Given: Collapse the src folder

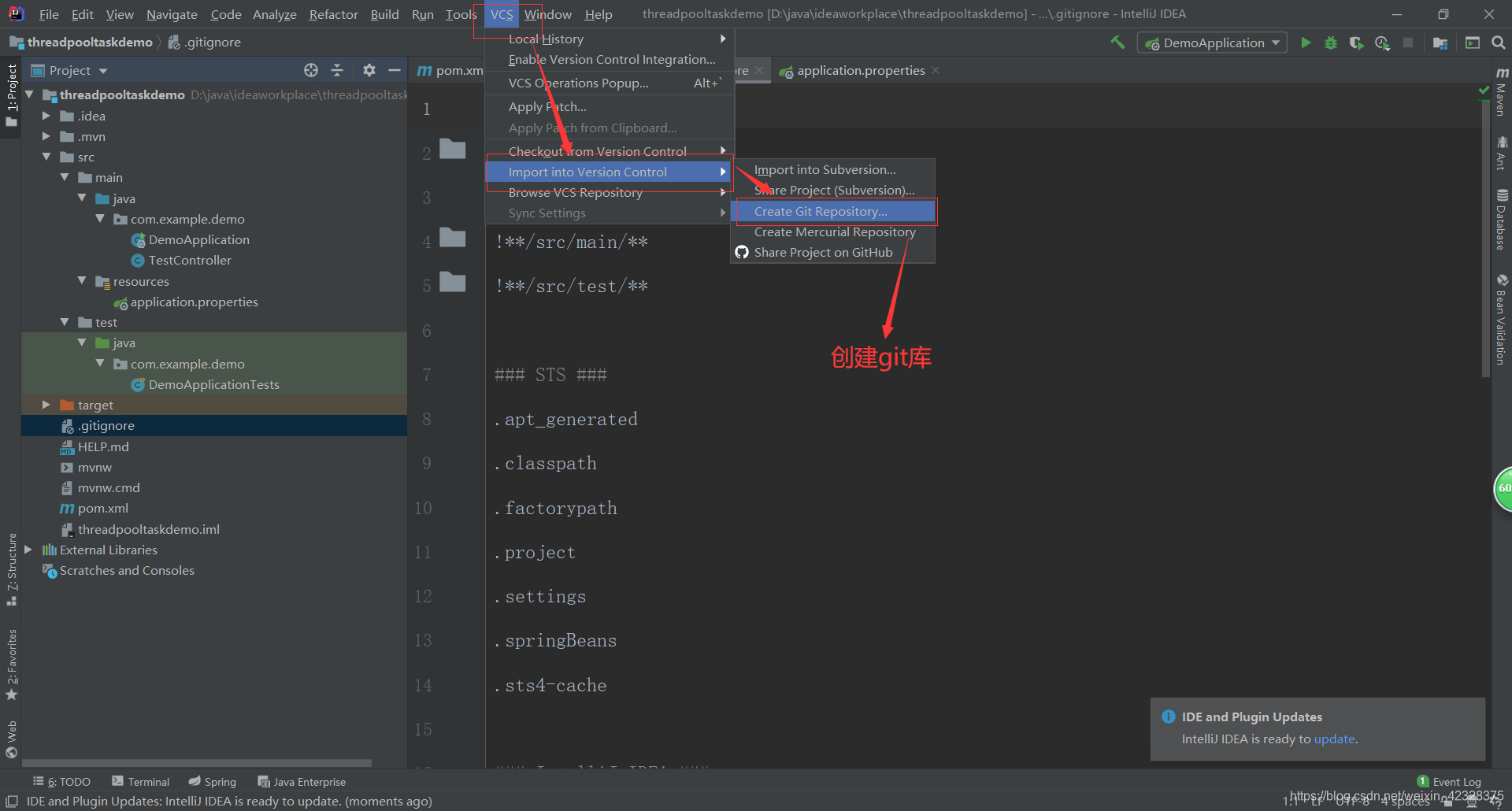Looking at the screenshot, I should click(46, 157).
